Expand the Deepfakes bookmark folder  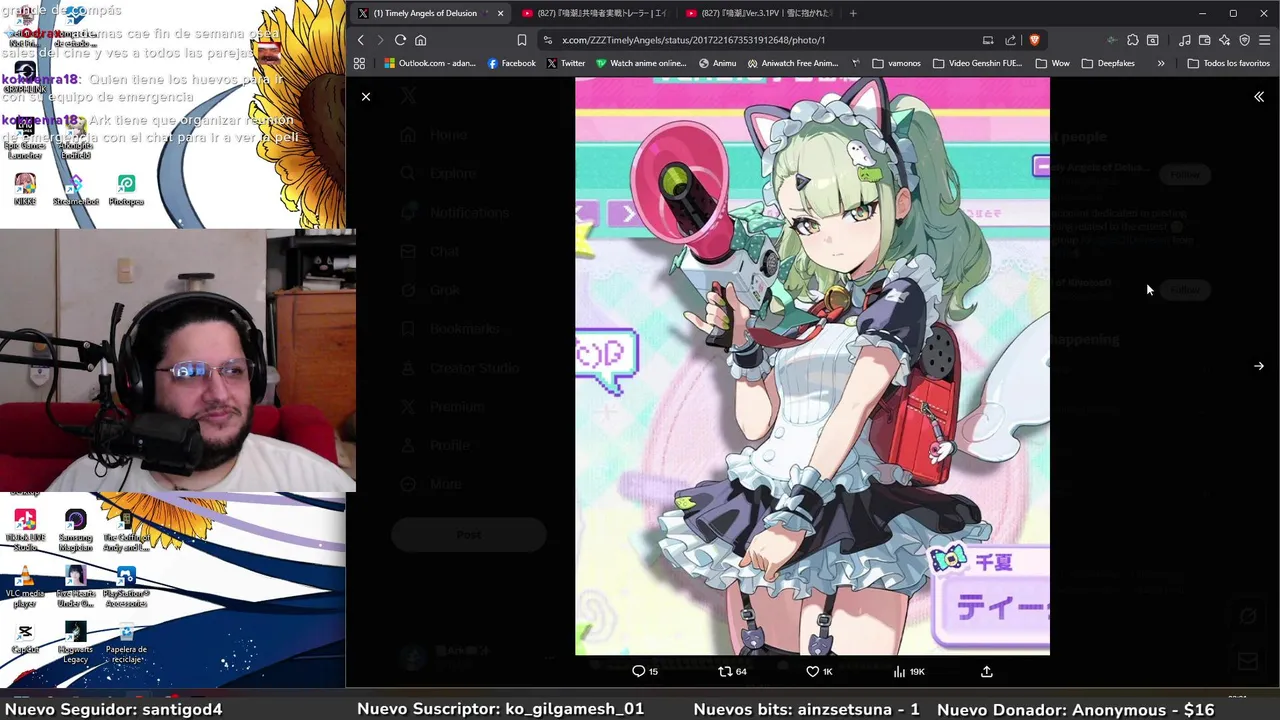click(x=1107, y=63)
